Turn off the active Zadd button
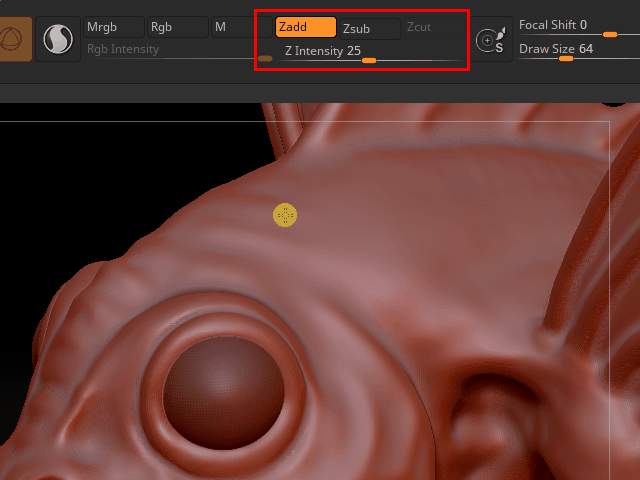Viewport: 640px width, 480px height. 305,27
